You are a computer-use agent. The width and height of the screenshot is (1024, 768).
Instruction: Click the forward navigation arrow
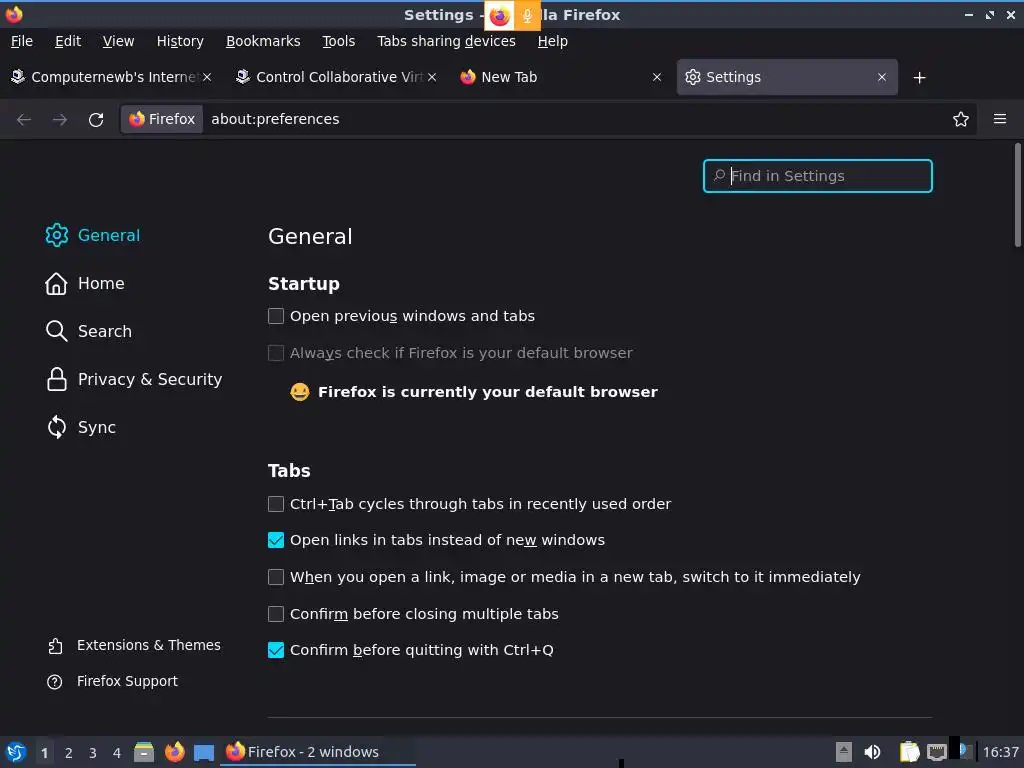[x=59, y=120]
